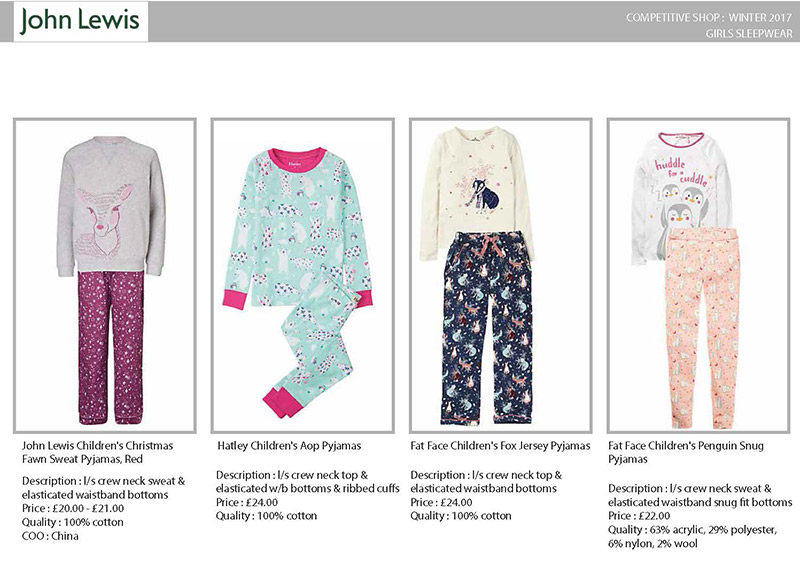Click the Girls Sleepwear header text

click(749, 34)
